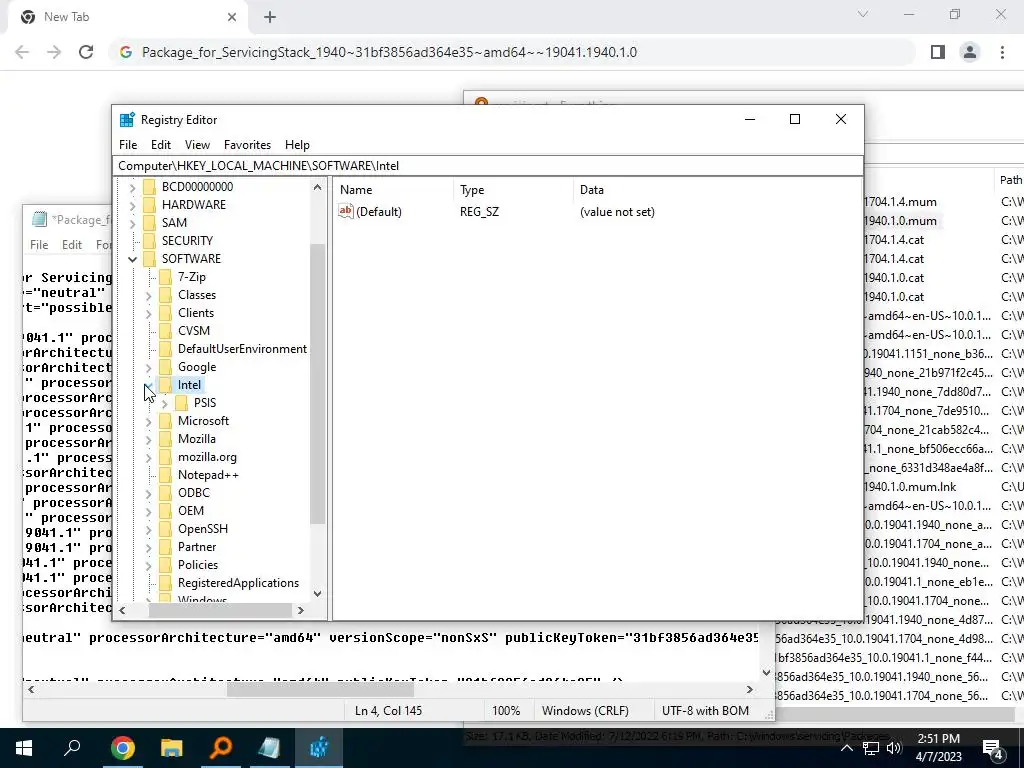The image size is (1024, 768).
Task: Click the registry path address bar
Action: pos(488,166)
